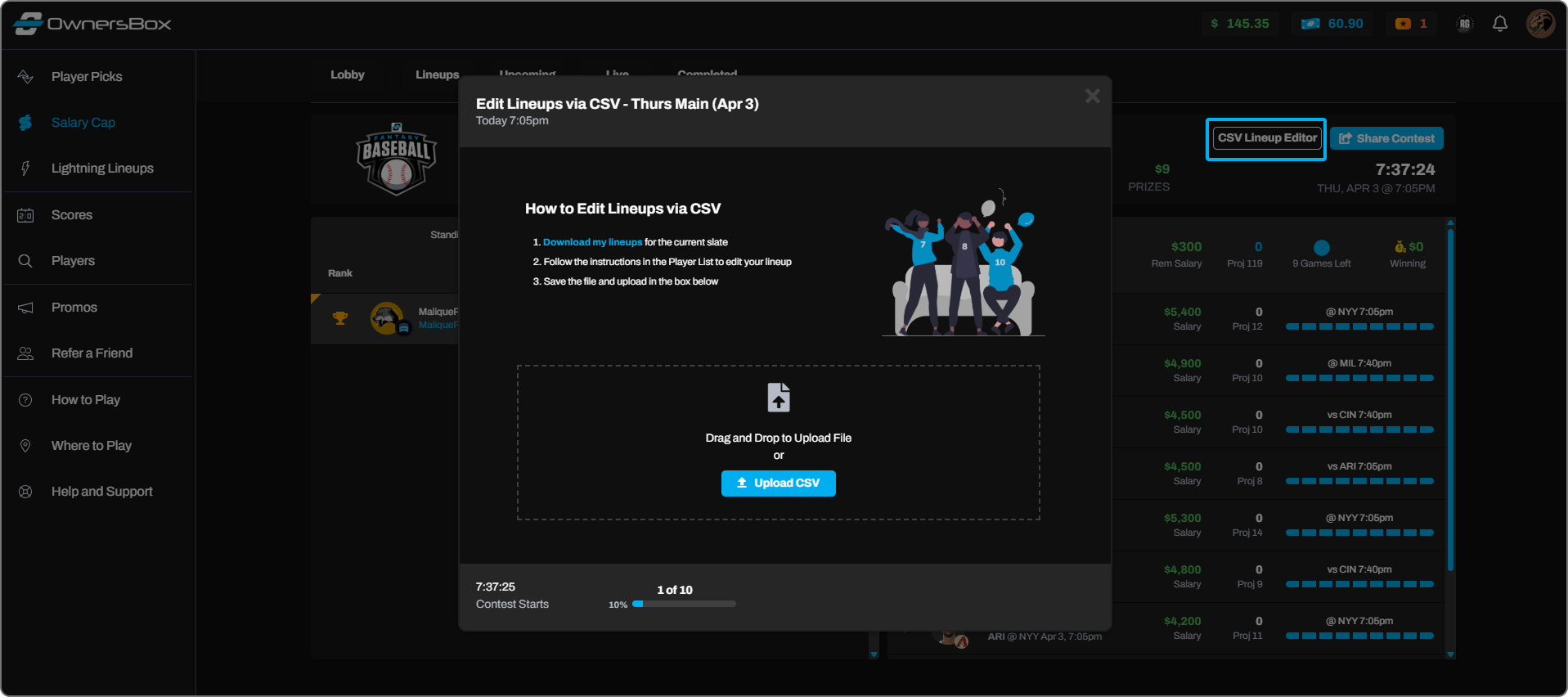Viewport: 1568px width, 697px height.
Task: Open the Download my lineups link
Action: pos(592,242)
